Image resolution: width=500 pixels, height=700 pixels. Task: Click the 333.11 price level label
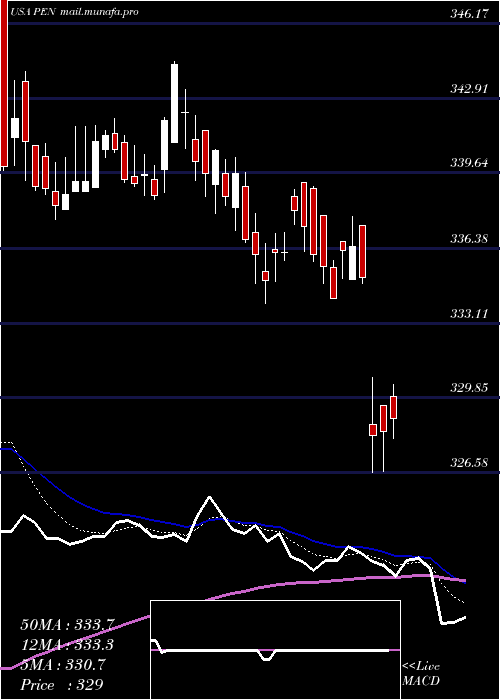point(468,314)
